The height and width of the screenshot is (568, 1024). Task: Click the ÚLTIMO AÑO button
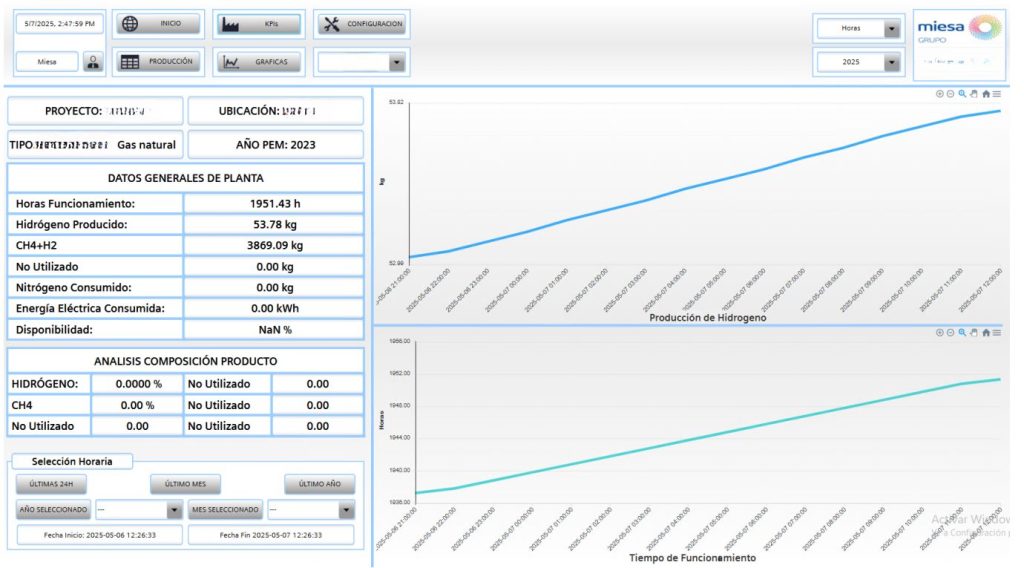pos(320,484)
